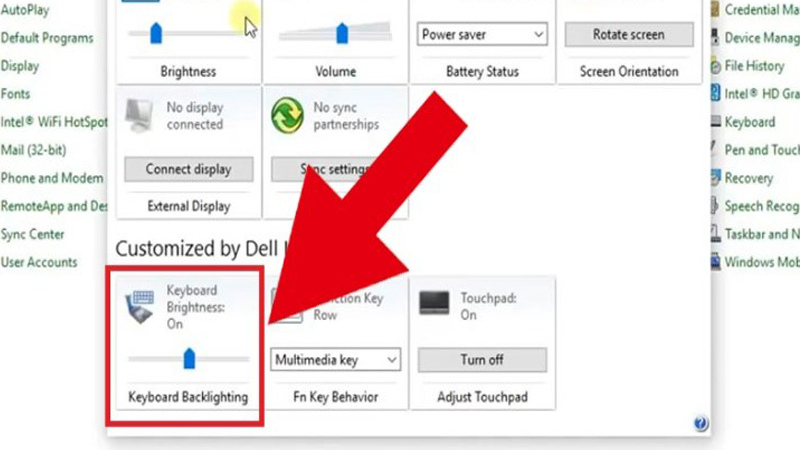
Task: Click the Battery Status label
Action: tap(483, 71)
